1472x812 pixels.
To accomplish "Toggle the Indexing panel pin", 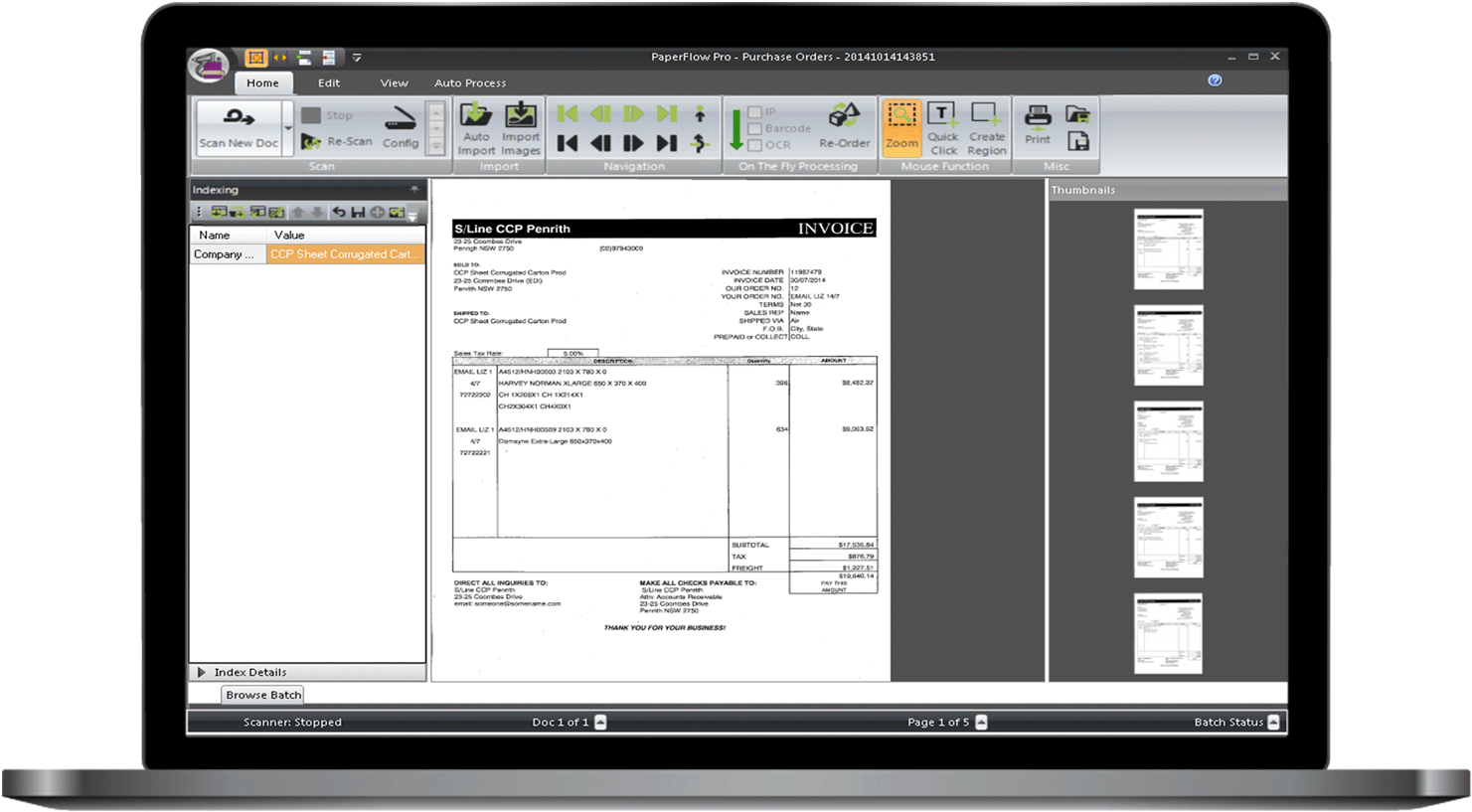I will [414, 189].
